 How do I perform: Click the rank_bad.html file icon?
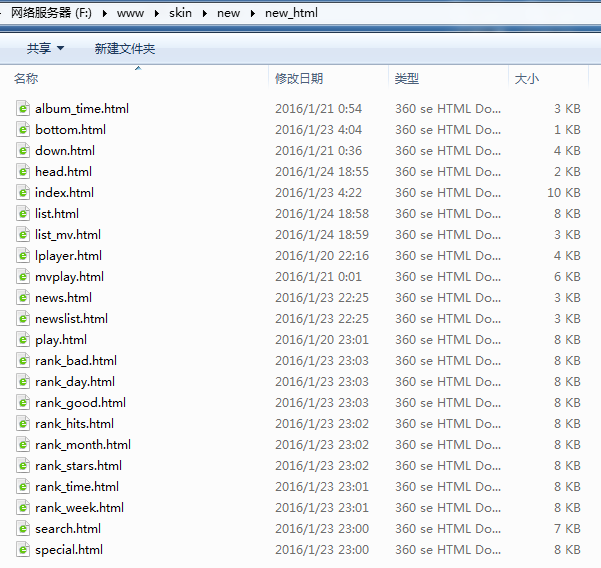pyautogui.click(x=23, y=361)
